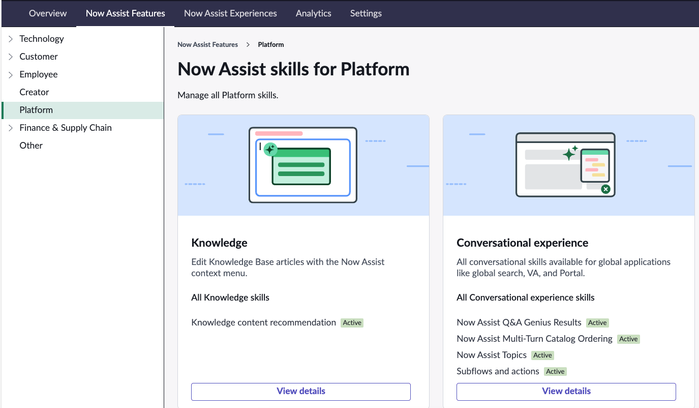Click View details on Knowledge card
Viewport: 699px width, 408px height.
301,392
